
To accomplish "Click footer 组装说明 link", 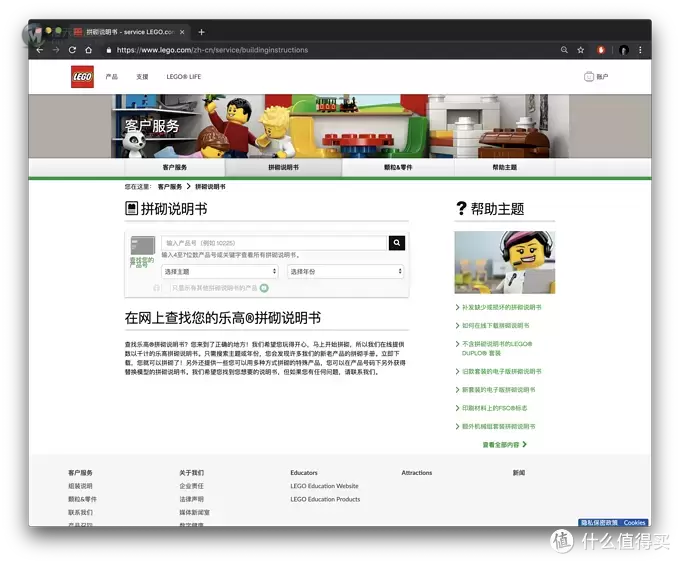I will coord(80,486).
